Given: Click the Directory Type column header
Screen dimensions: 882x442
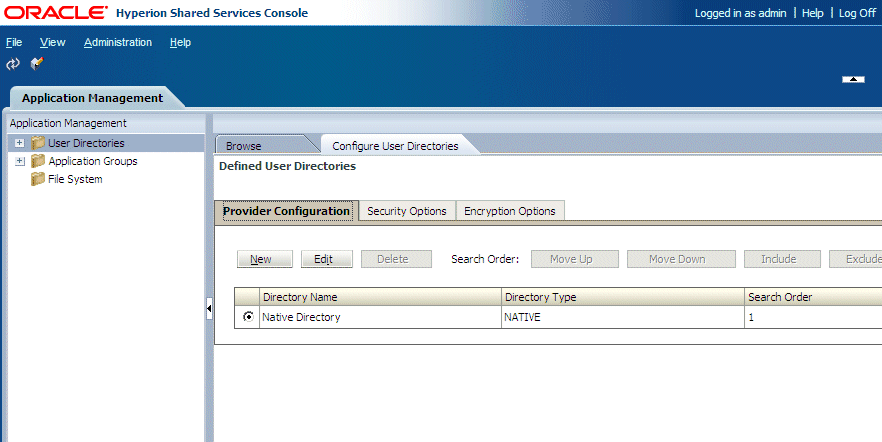Looking at the screenshot, I should point(623,297).
